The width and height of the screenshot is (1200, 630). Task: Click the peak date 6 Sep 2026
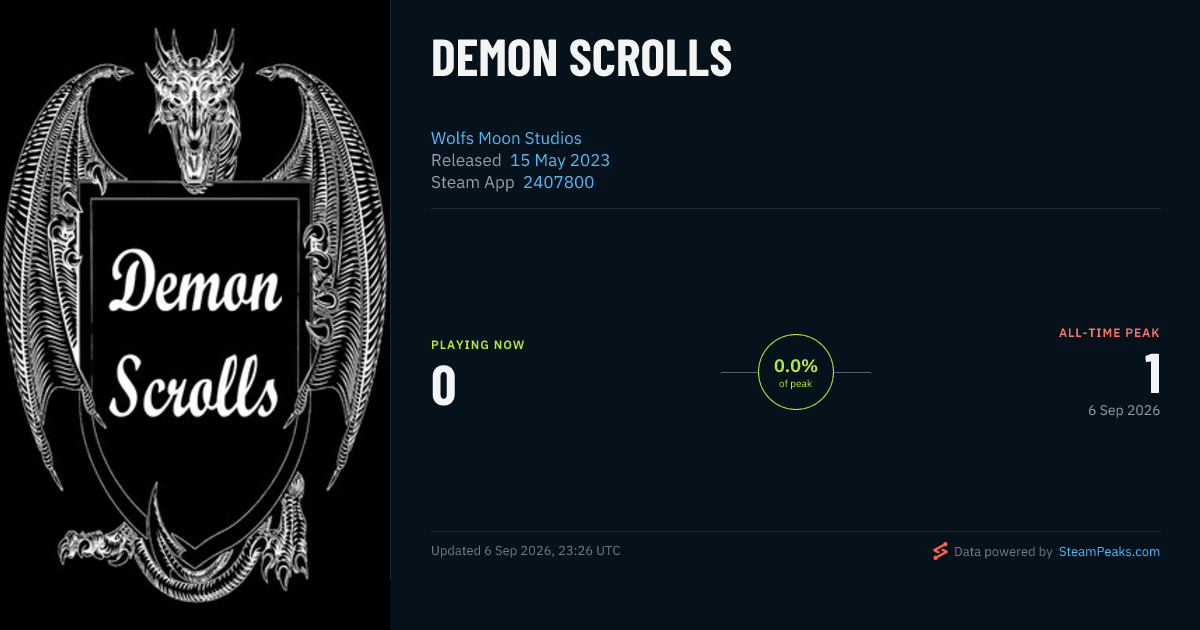click(1124, 410)
